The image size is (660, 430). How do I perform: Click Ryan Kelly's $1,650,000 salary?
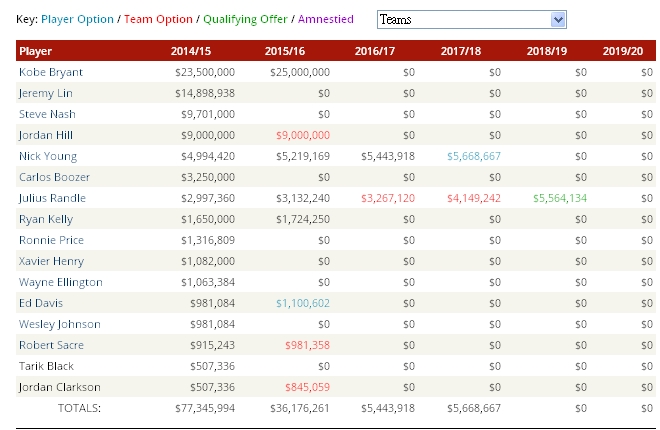point(208,219)
